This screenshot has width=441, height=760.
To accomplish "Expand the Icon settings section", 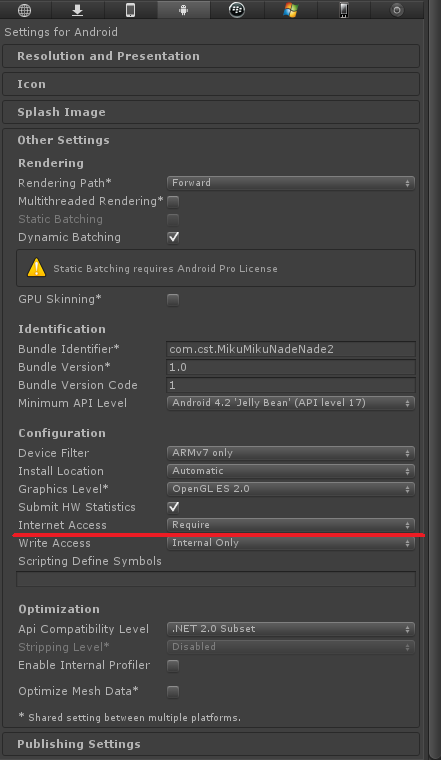I will 211,84.
